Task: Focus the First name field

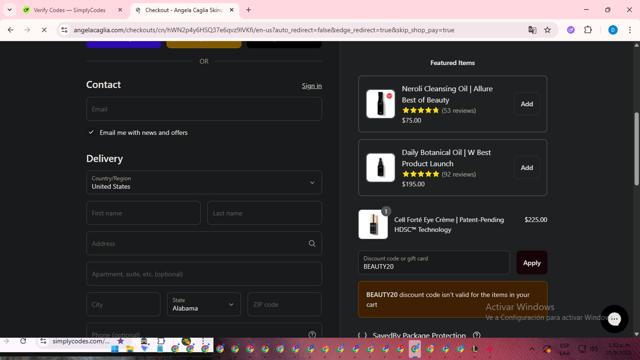Action: point(143,213)
